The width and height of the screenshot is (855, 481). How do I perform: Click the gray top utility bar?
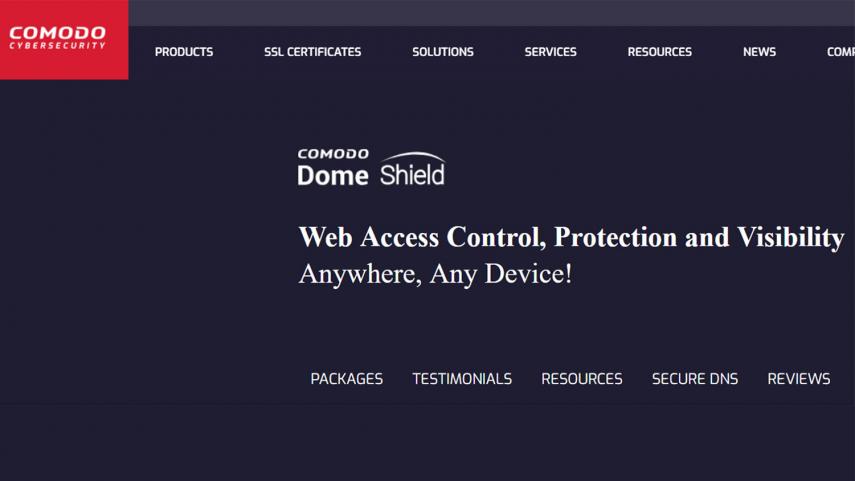pyautogui.click(x=492, y=13)
